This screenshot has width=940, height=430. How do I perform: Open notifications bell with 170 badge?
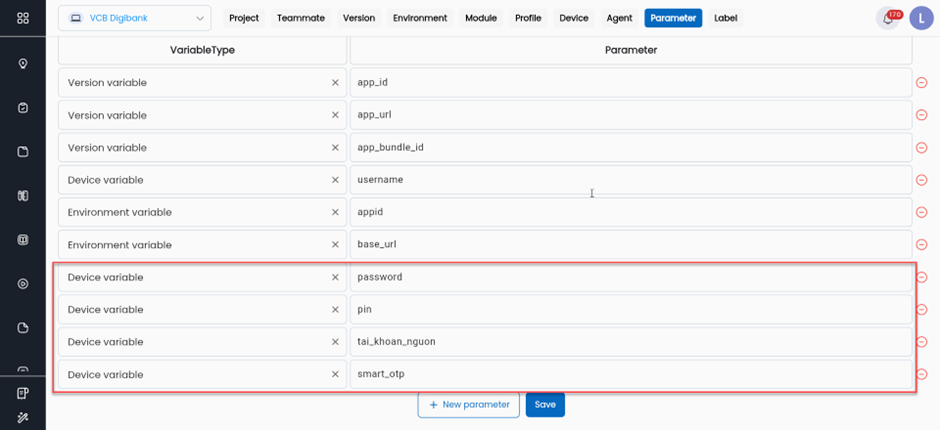887,19
